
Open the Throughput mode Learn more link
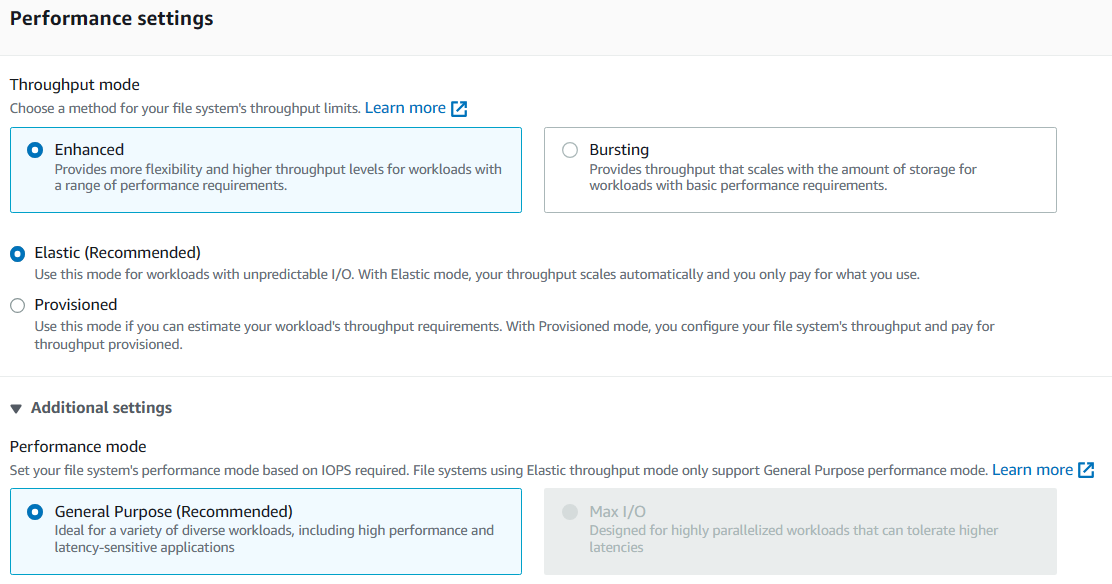405,108
